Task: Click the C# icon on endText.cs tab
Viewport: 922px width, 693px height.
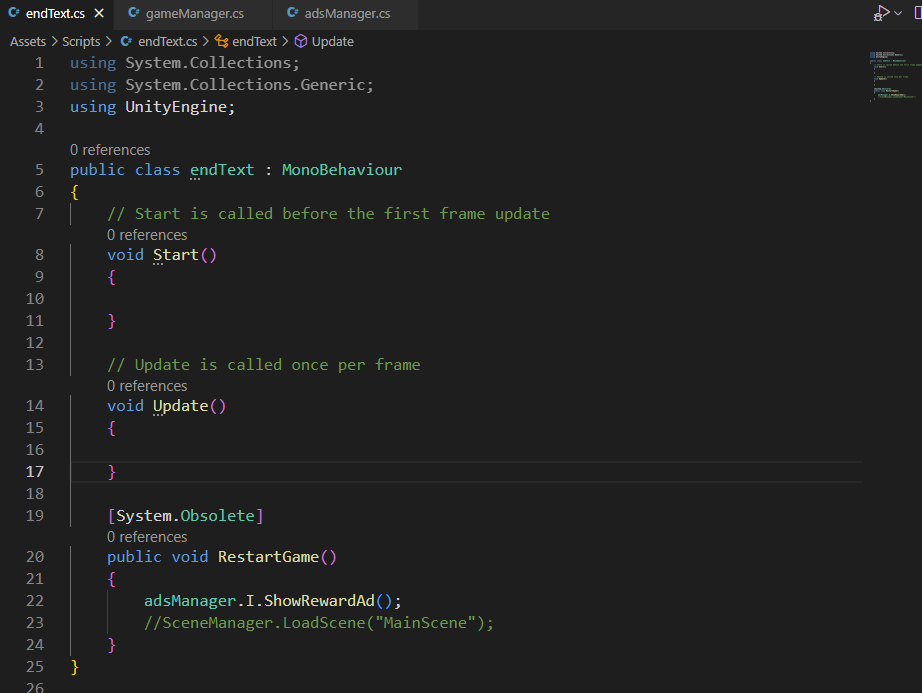Action: 14,12
